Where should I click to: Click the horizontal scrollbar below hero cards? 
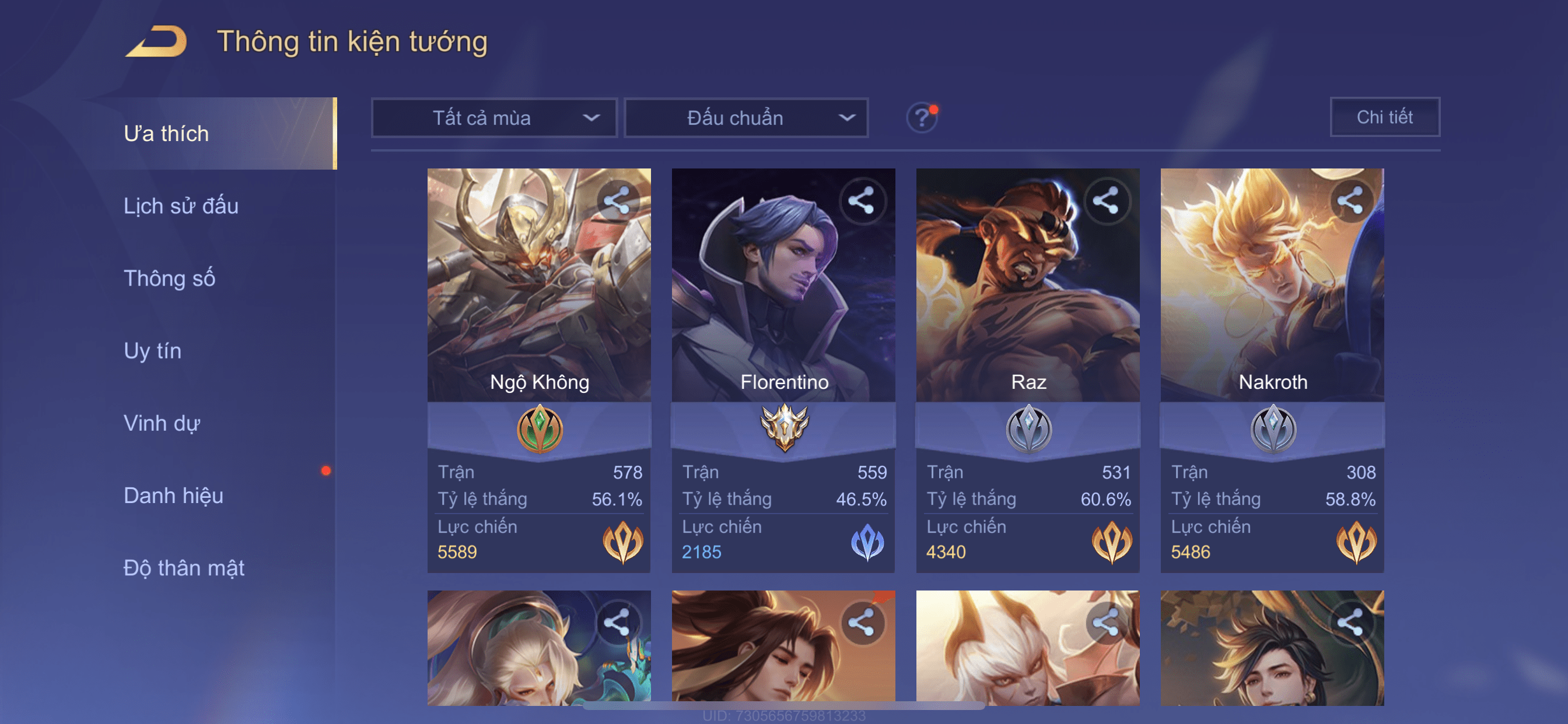pyautogui.click(x=784, y=706)
